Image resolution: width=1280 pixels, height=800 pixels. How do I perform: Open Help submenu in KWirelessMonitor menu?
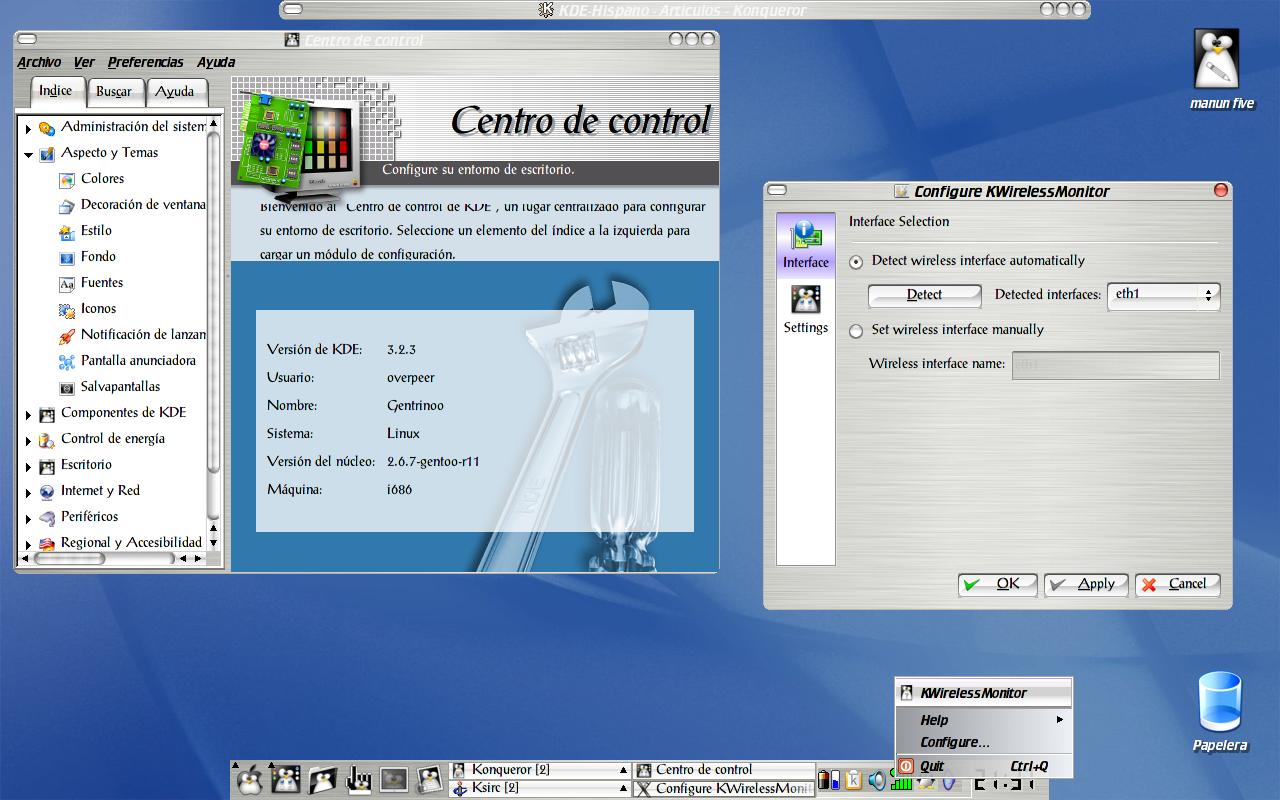tap(984, 720)
